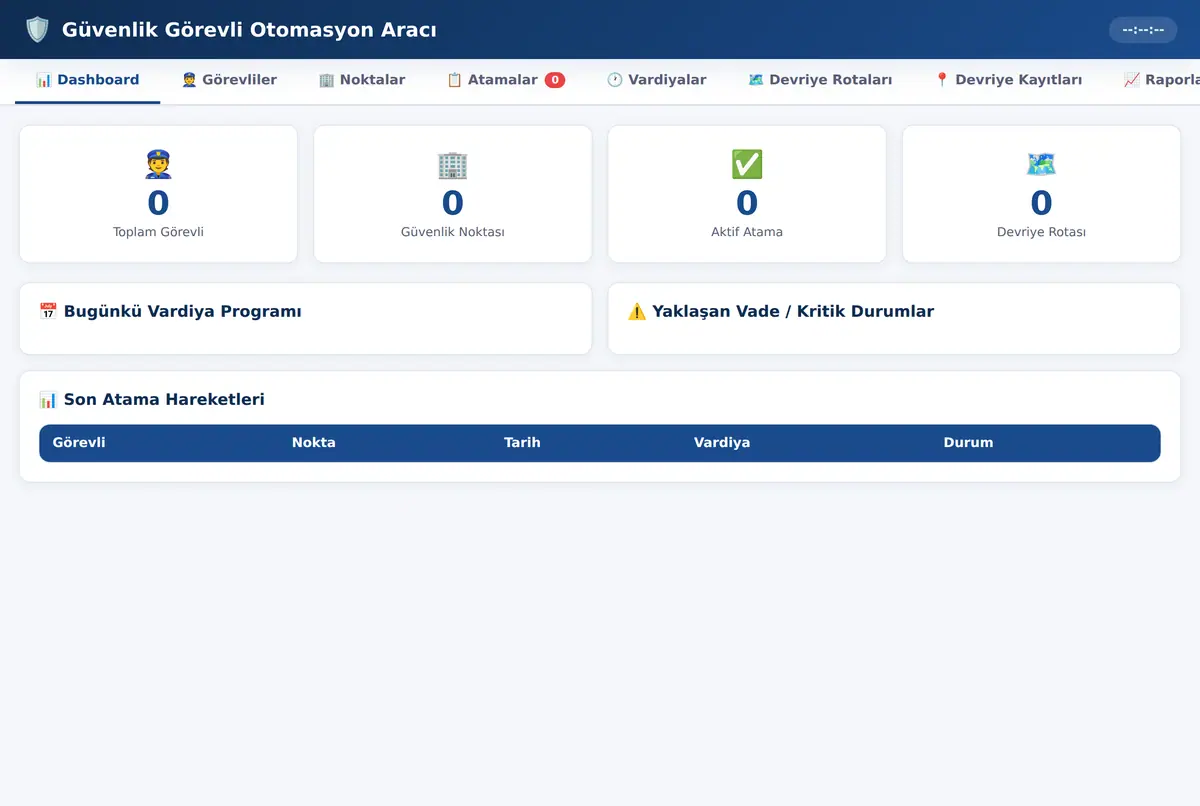Viewport: 1200px width, 806px height.
Task: Click the clock display in header
Action: click(x=1143, y=30)
